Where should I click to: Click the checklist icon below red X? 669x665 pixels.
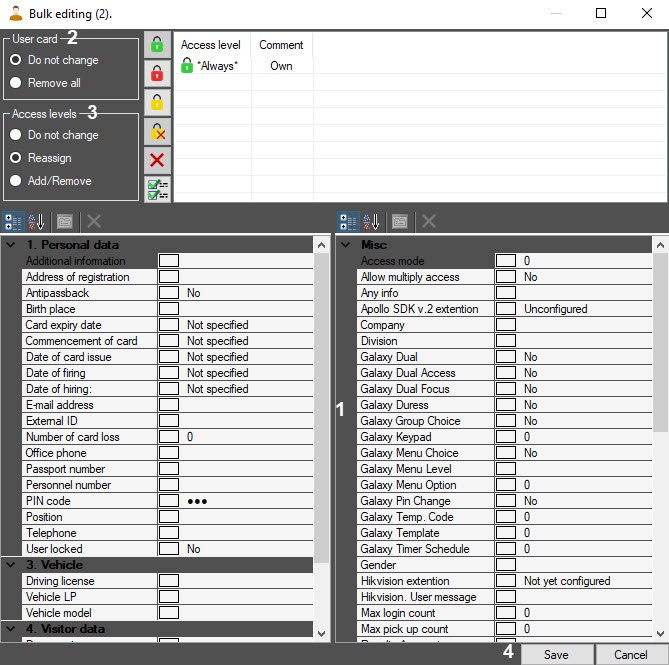[157, 188]
